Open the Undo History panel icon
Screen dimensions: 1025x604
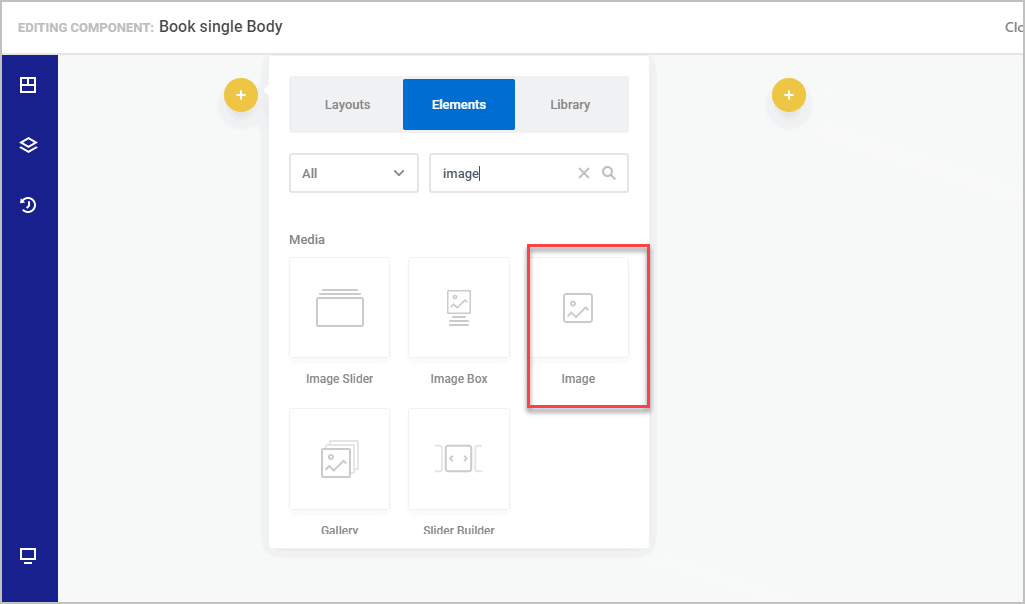(x=29, y=204)
